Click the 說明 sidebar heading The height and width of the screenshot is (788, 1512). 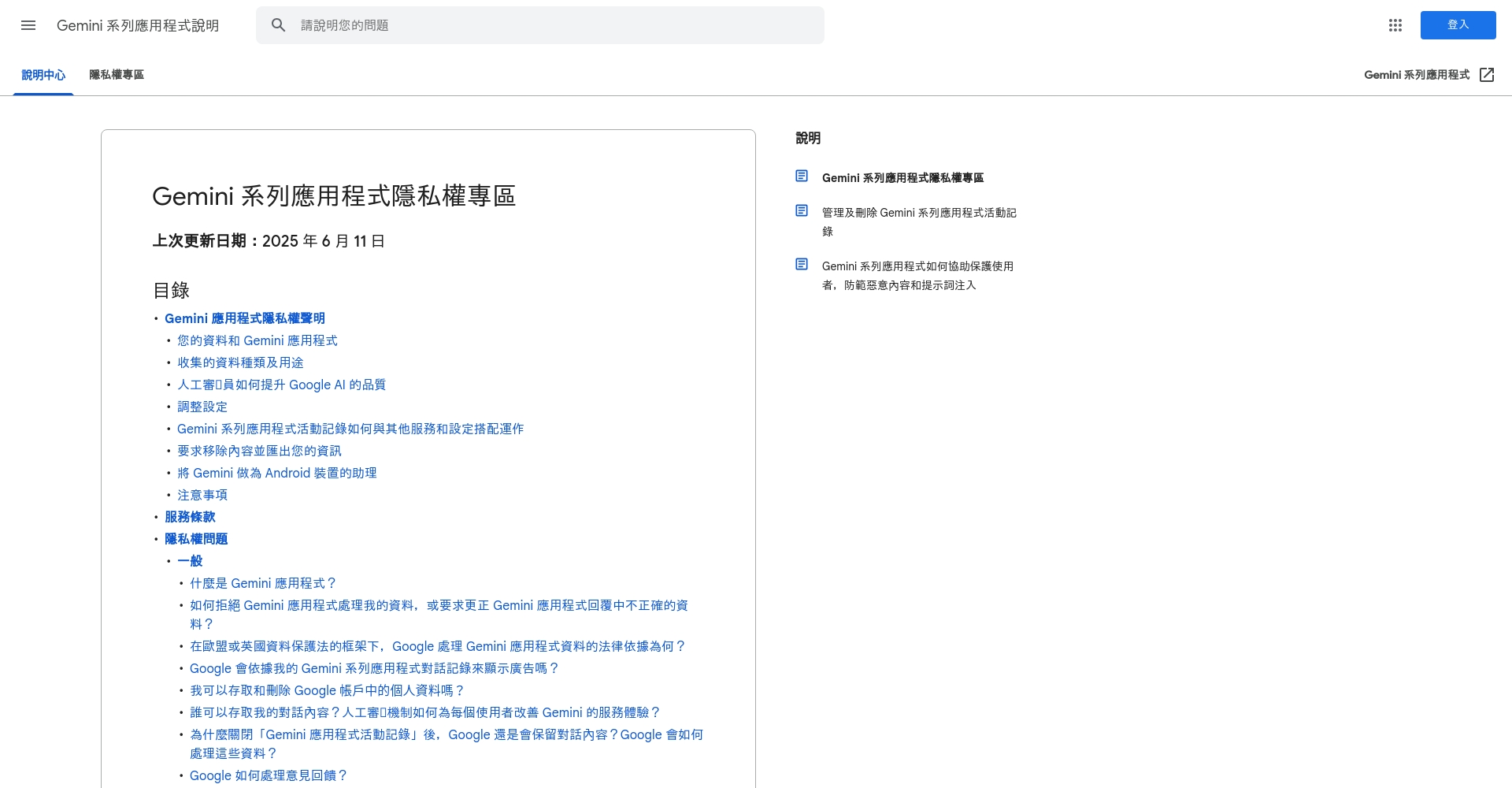(808, 138)
